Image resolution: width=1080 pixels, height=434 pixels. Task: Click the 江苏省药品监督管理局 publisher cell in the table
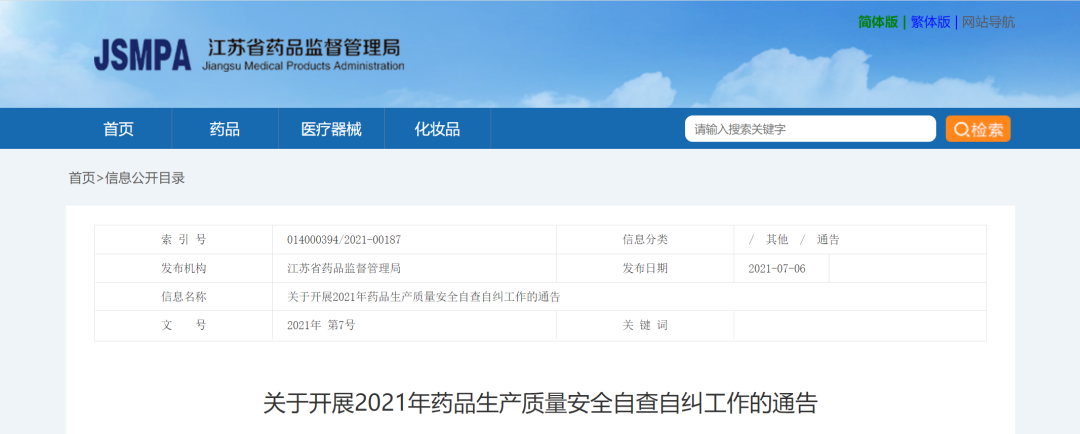point(343,269)
